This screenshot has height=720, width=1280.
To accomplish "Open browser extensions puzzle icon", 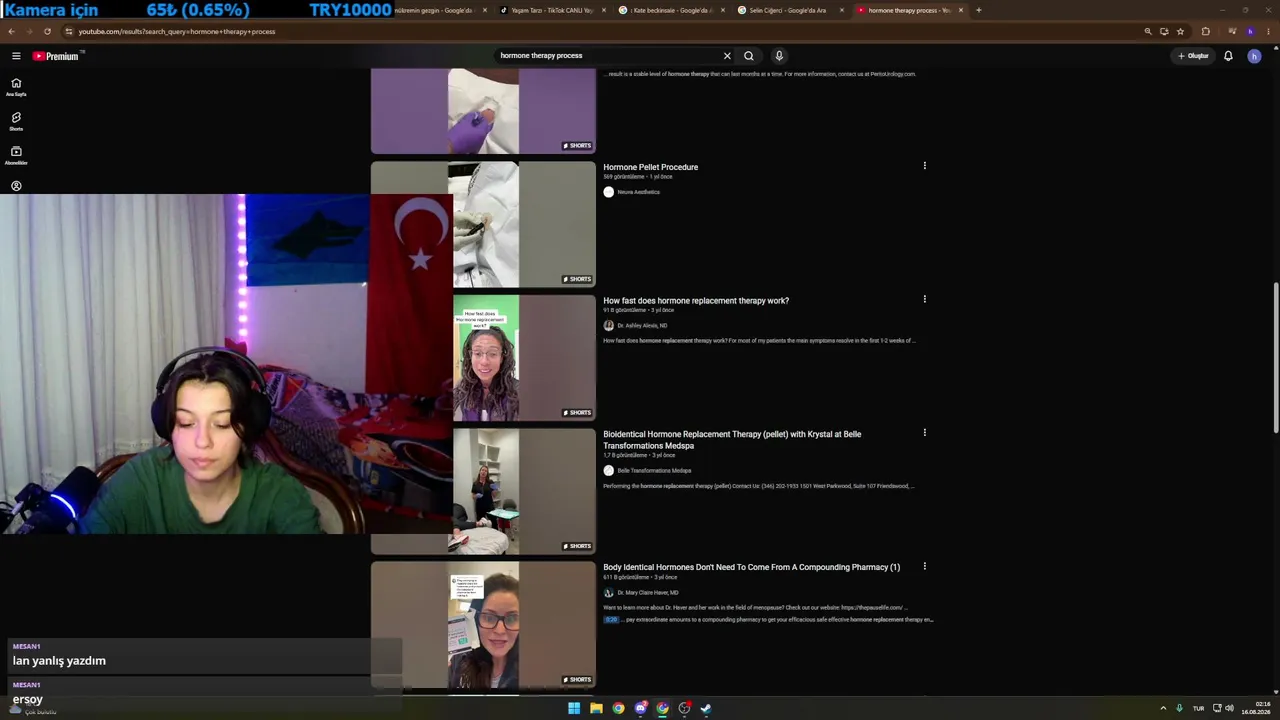I will pos(1206,31).
